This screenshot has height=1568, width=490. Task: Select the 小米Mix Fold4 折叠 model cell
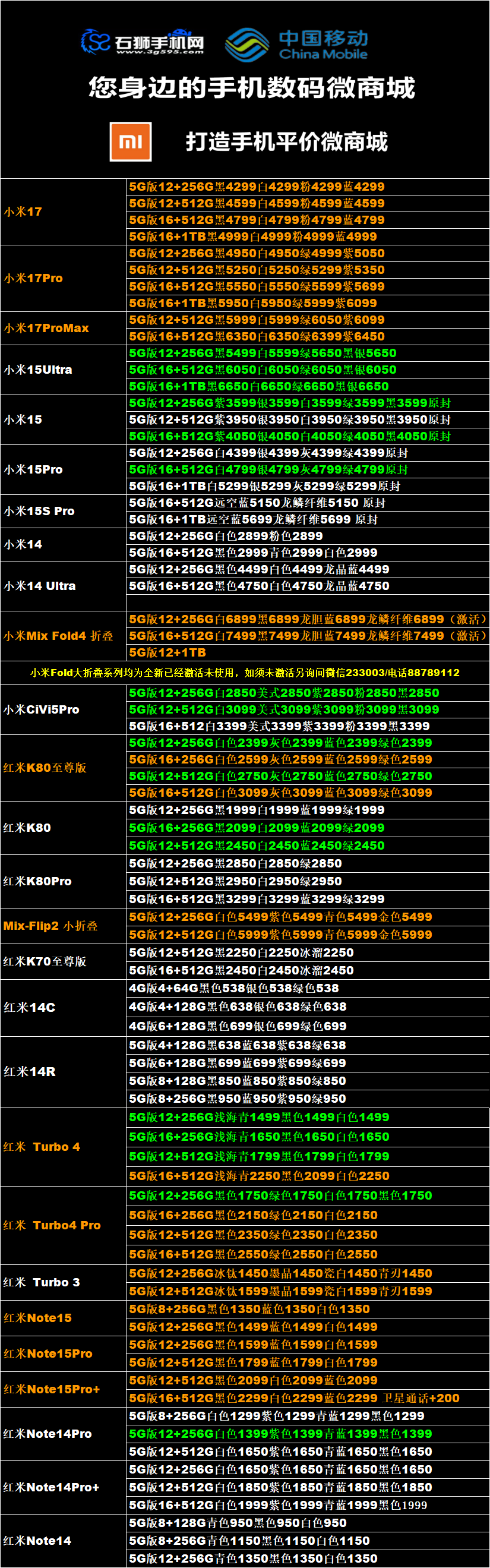point(58,636)
